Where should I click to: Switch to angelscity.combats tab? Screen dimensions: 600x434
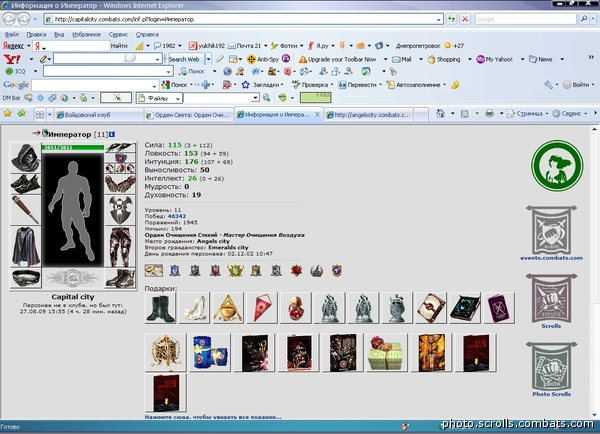[368, 114]
